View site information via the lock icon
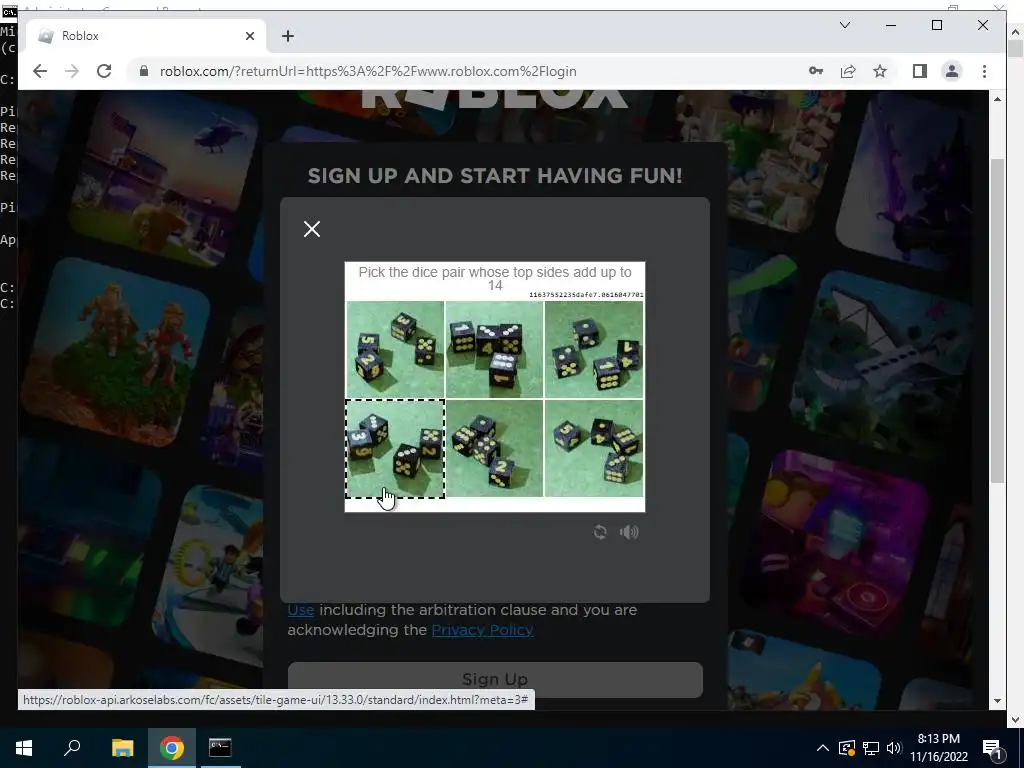Viewport: 1024px width, 768px height. click(144, 71)
